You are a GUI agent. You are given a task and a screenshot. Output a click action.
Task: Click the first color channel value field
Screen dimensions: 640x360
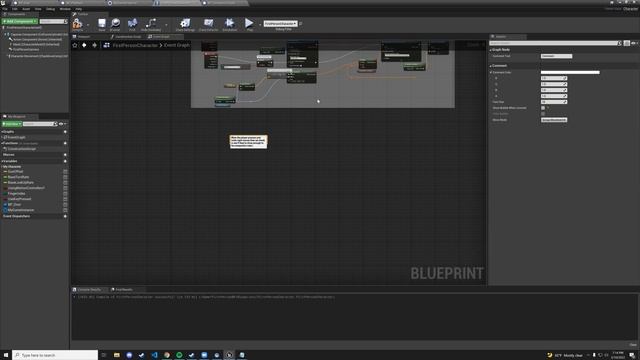tap(554, 78)
